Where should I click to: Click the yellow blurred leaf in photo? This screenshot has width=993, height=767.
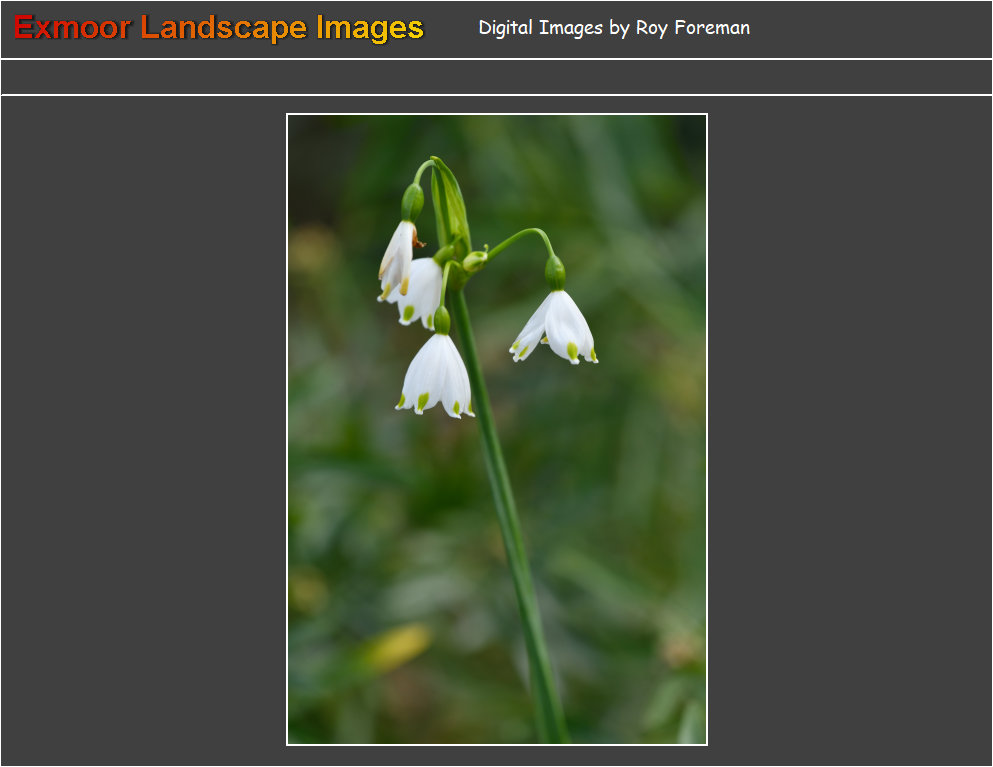pos(398,647)
